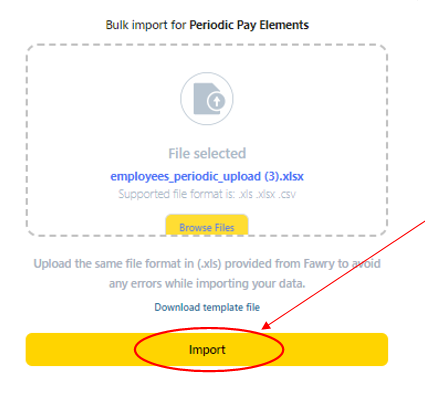Screen dimensions: 425x394
Task: Click the ".xls .xlsx .csv" extensions text
Action: coord(267,194)
